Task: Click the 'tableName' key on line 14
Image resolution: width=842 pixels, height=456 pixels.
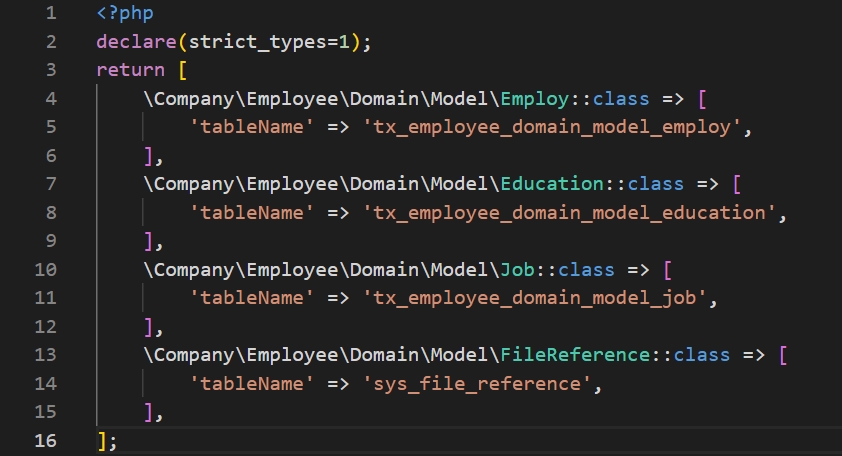Action: point(253,384)
